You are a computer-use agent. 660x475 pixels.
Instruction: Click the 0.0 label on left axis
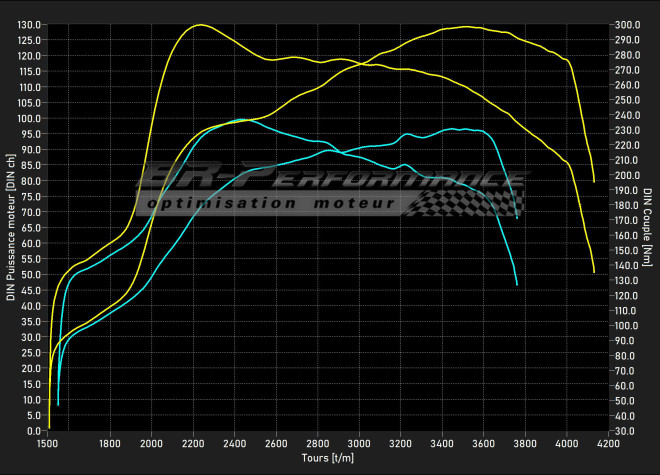pyautogui.click(x=34, y=431)
